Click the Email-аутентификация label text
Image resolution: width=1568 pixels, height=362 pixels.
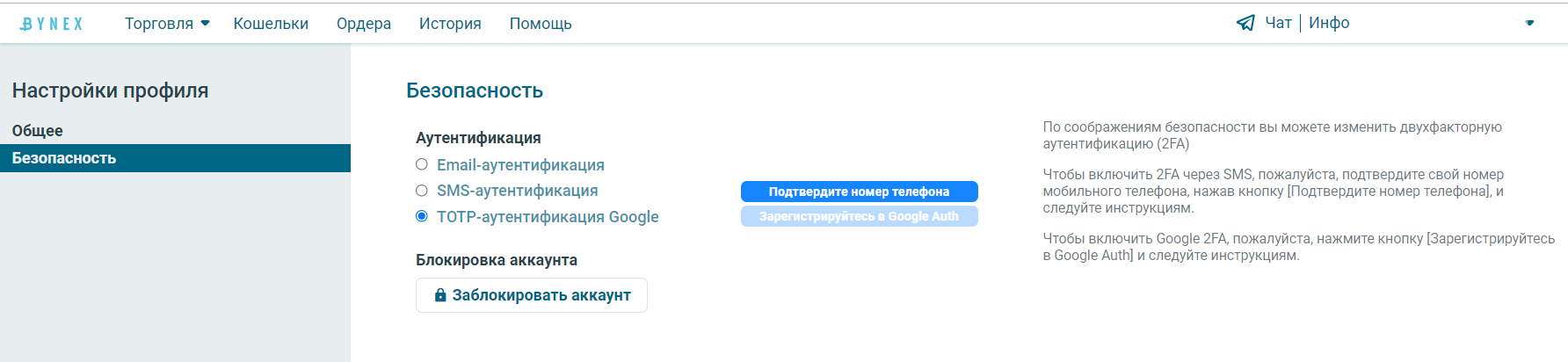pyautogui.click(x=520, y=165)
